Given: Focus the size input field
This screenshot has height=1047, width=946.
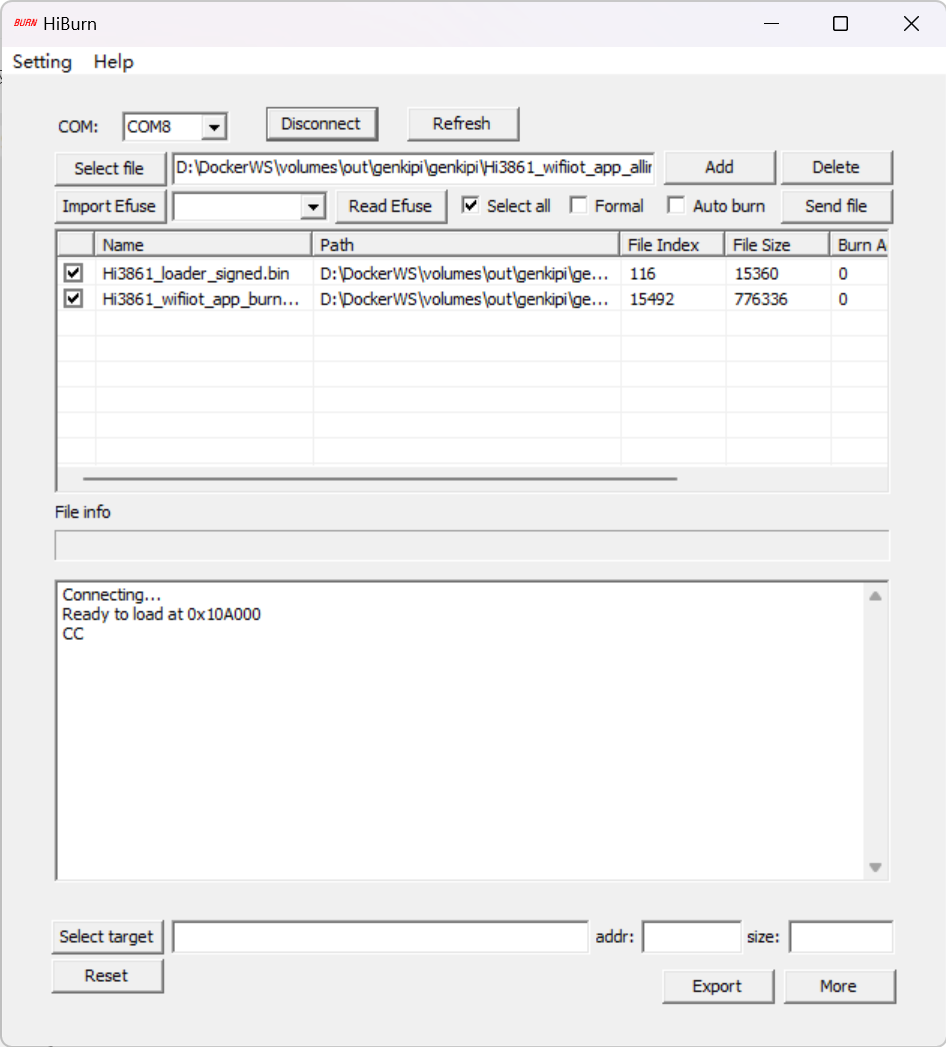Looking at the screenshot, I should (x=841, y=937).
